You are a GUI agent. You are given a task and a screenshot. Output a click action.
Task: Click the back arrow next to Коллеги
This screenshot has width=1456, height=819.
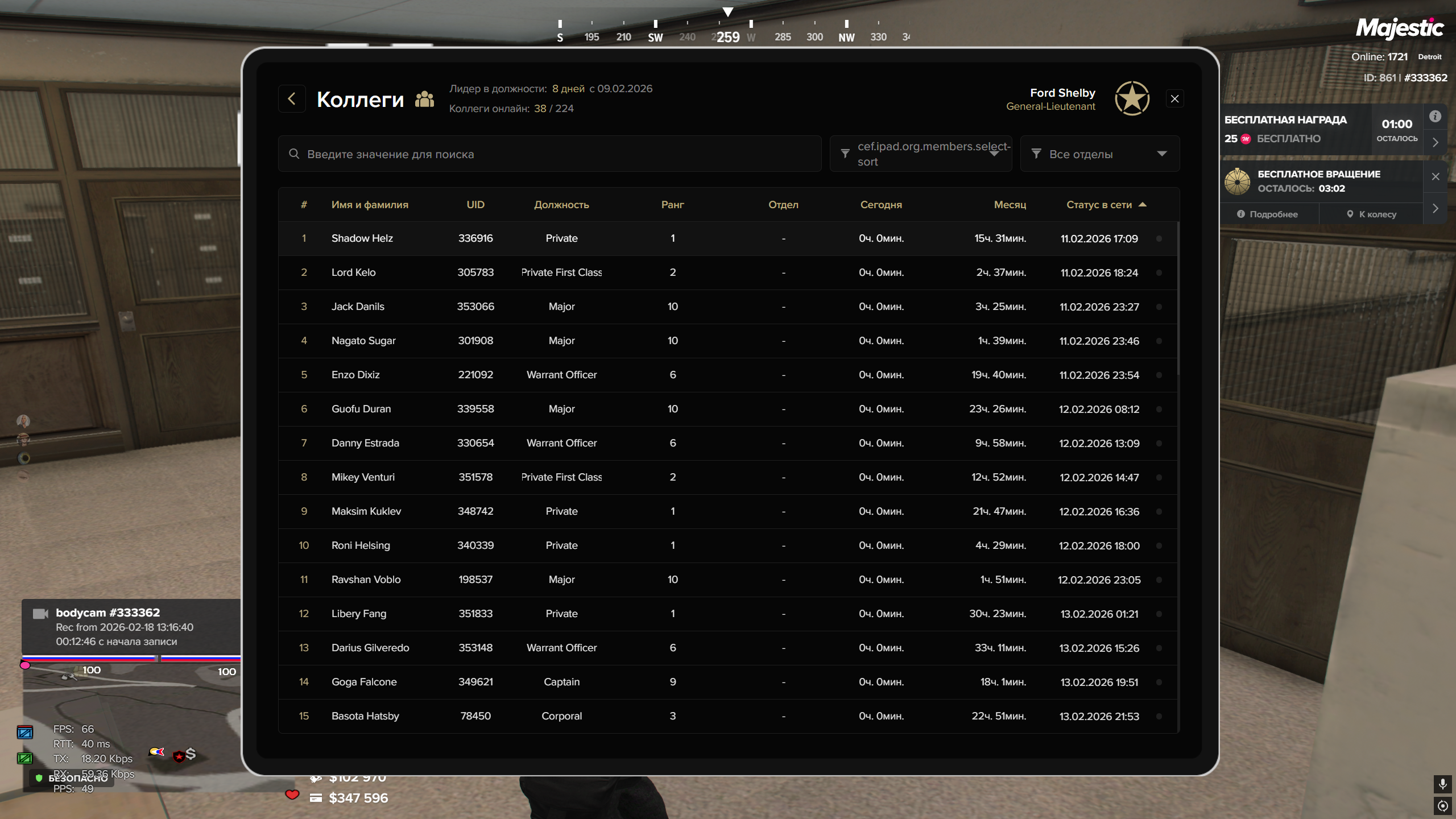click(292, 99)
